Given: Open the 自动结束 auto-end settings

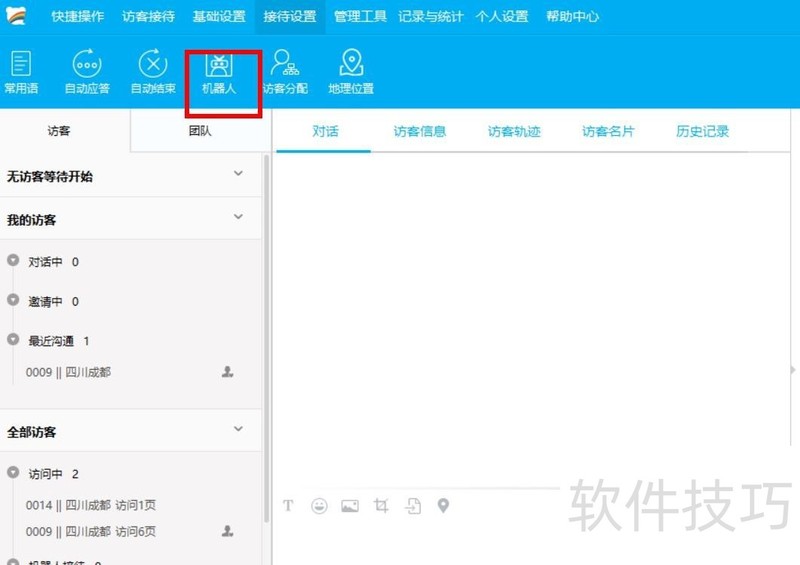Looking at the screenshot, I should [153, 72].
